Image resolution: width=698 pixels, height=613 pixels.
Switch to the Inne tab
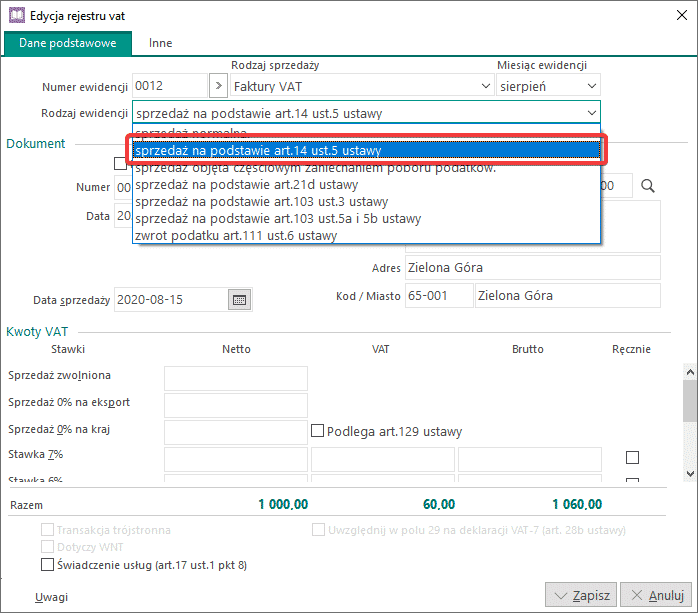tap(160, 43)
